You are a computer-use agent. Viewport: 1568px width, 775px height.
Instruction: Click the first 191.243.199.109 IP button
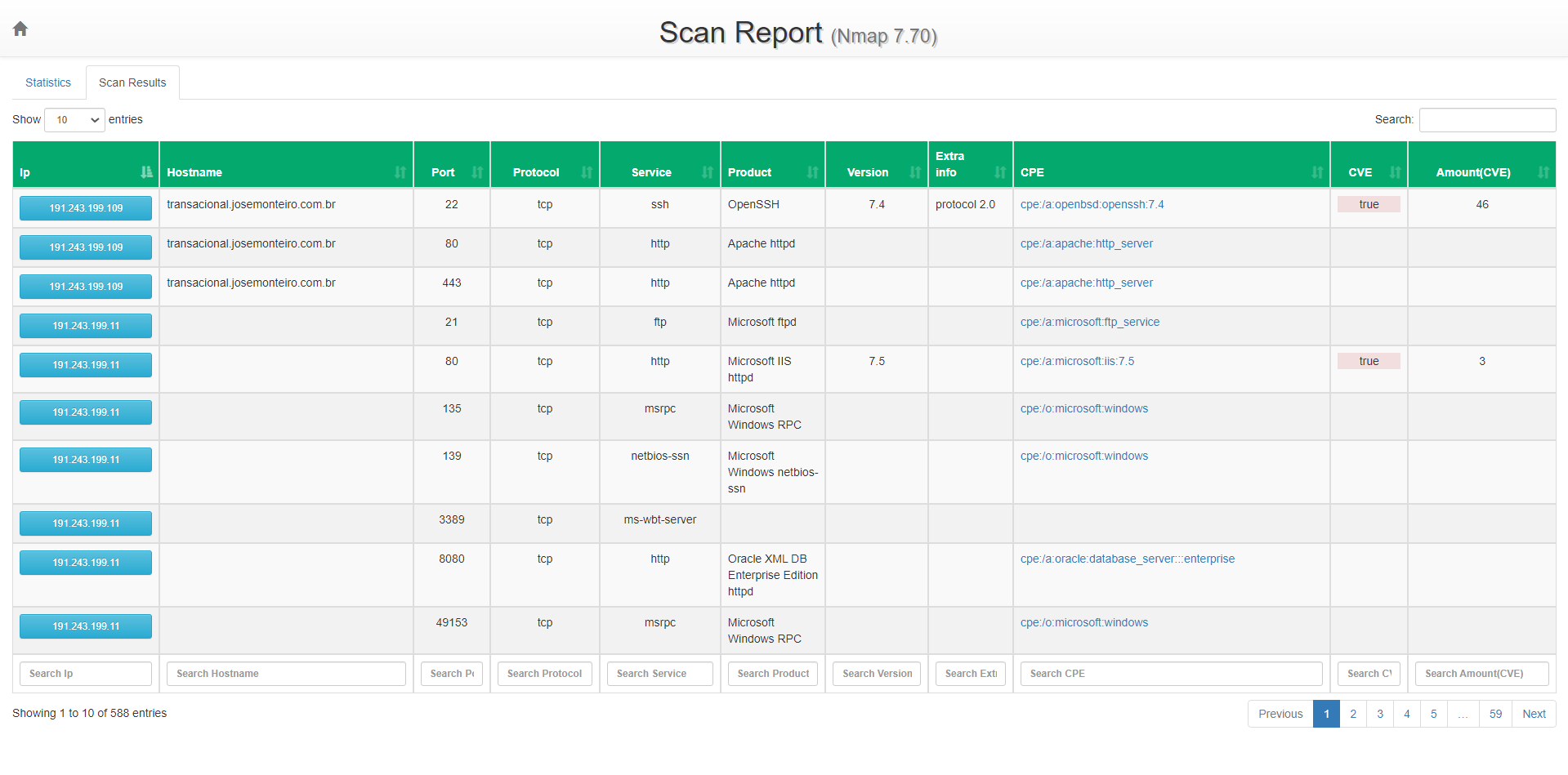86,208
